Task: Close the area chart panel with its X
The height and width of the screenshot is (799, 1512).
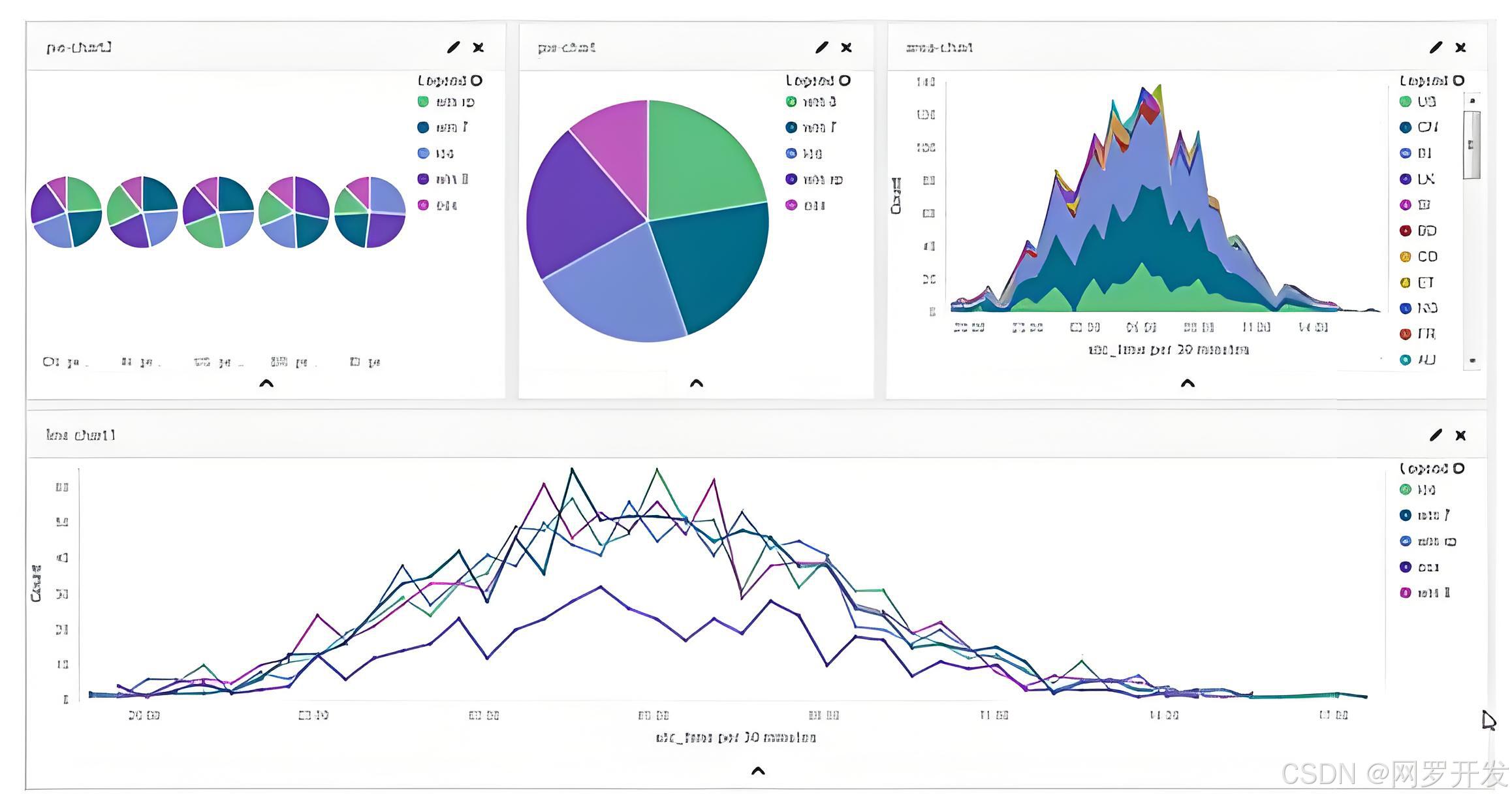Action: 1461,47
